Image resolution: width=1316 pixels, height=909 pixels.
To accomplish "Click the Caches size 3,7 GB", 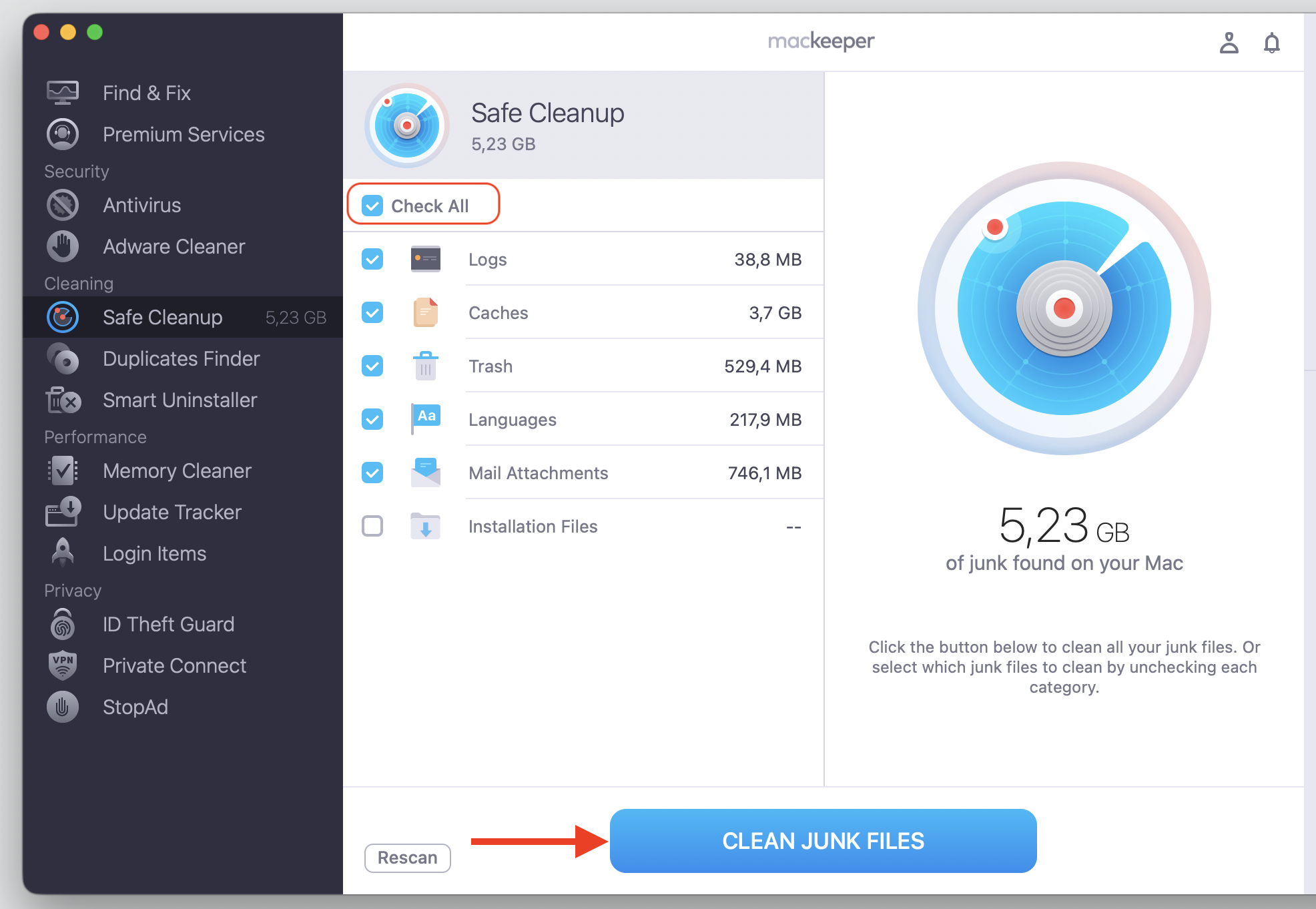I will coord(775,312).
